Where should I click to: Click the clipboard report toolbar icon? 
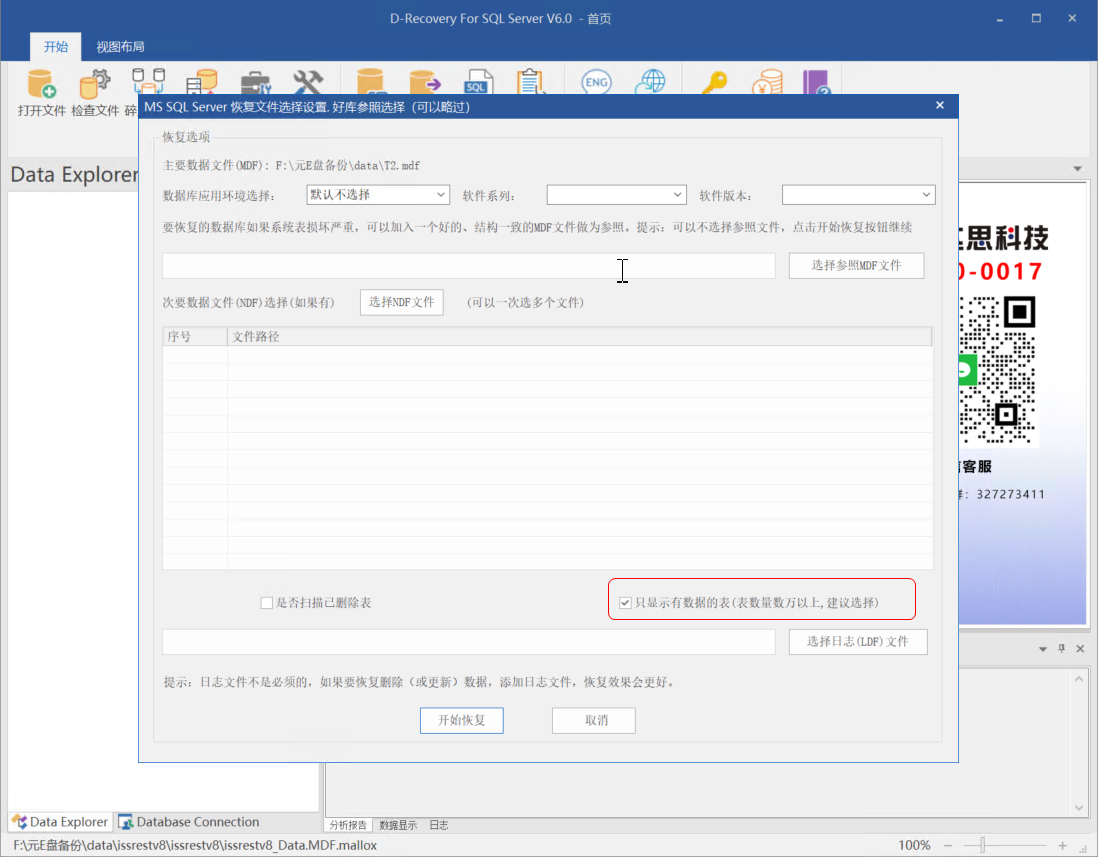pos(531,81)
